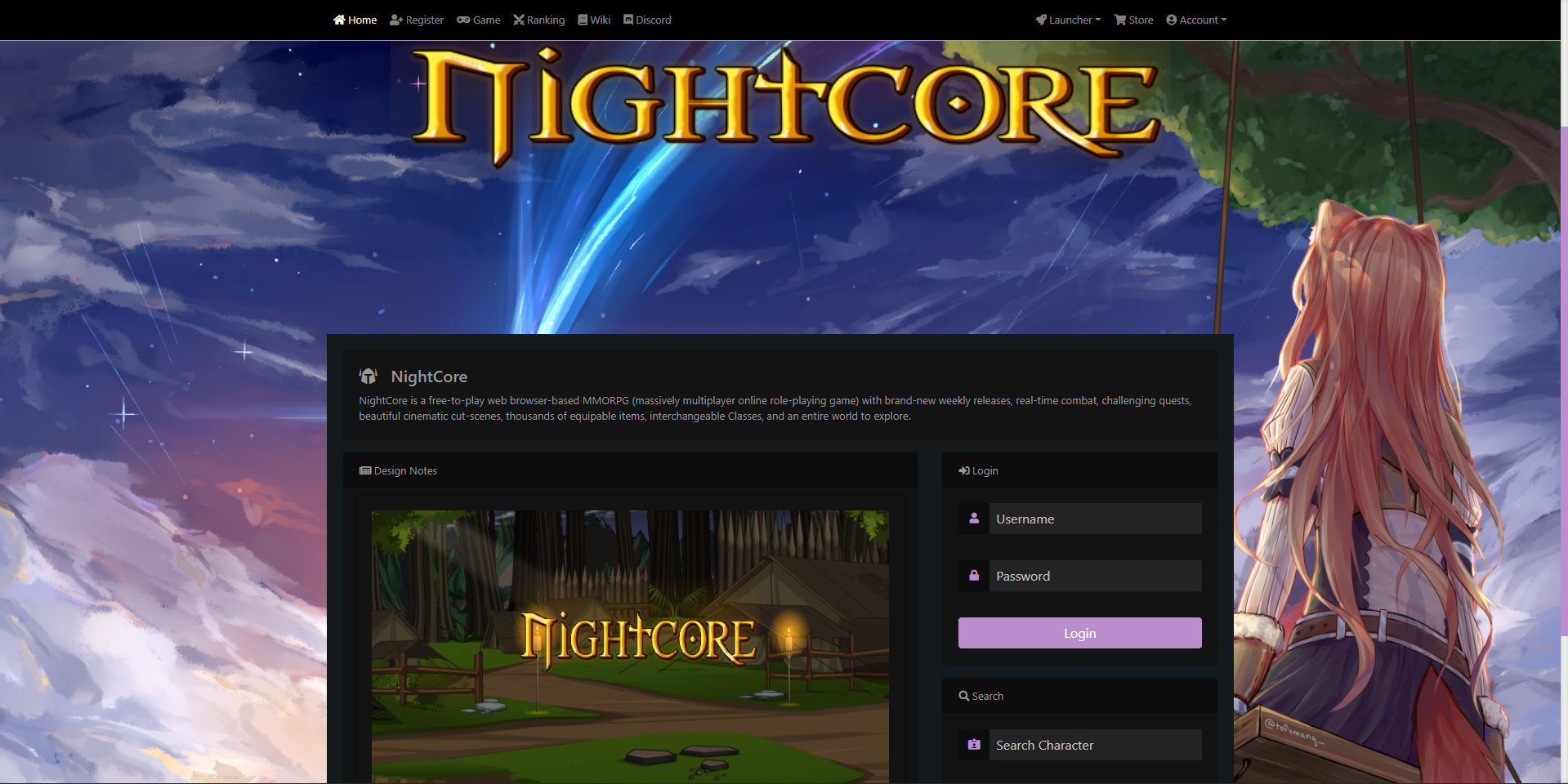Click the lock icon beside Password field

(x=974, y=576)
